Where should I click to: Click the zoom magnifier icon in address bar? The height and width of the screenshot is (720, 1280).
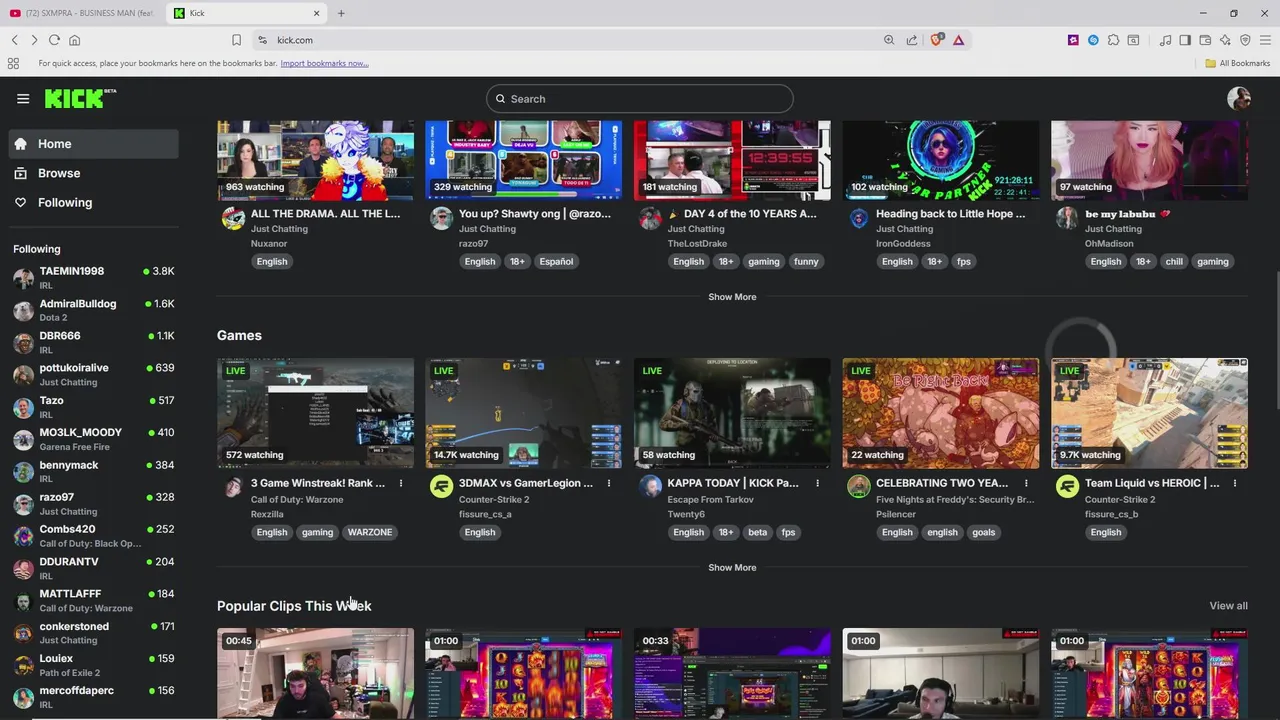pos(889,40)
